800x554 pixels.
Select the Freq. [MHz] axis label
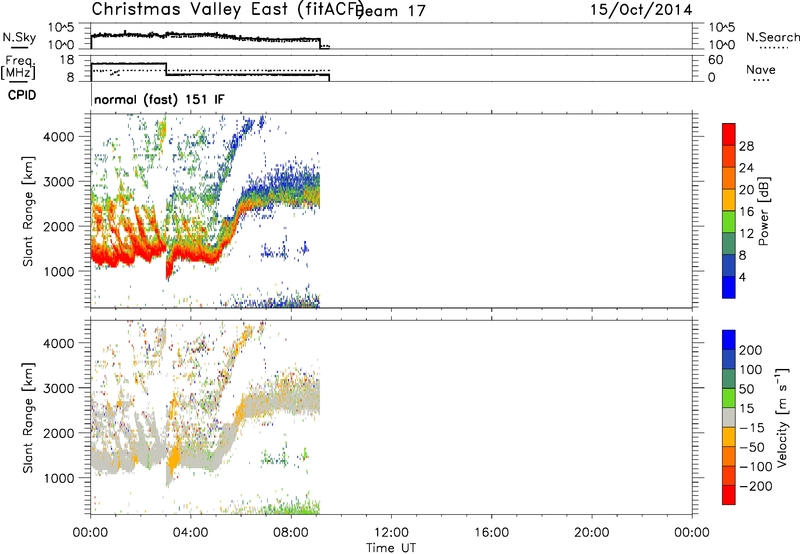tap(18, 68)
